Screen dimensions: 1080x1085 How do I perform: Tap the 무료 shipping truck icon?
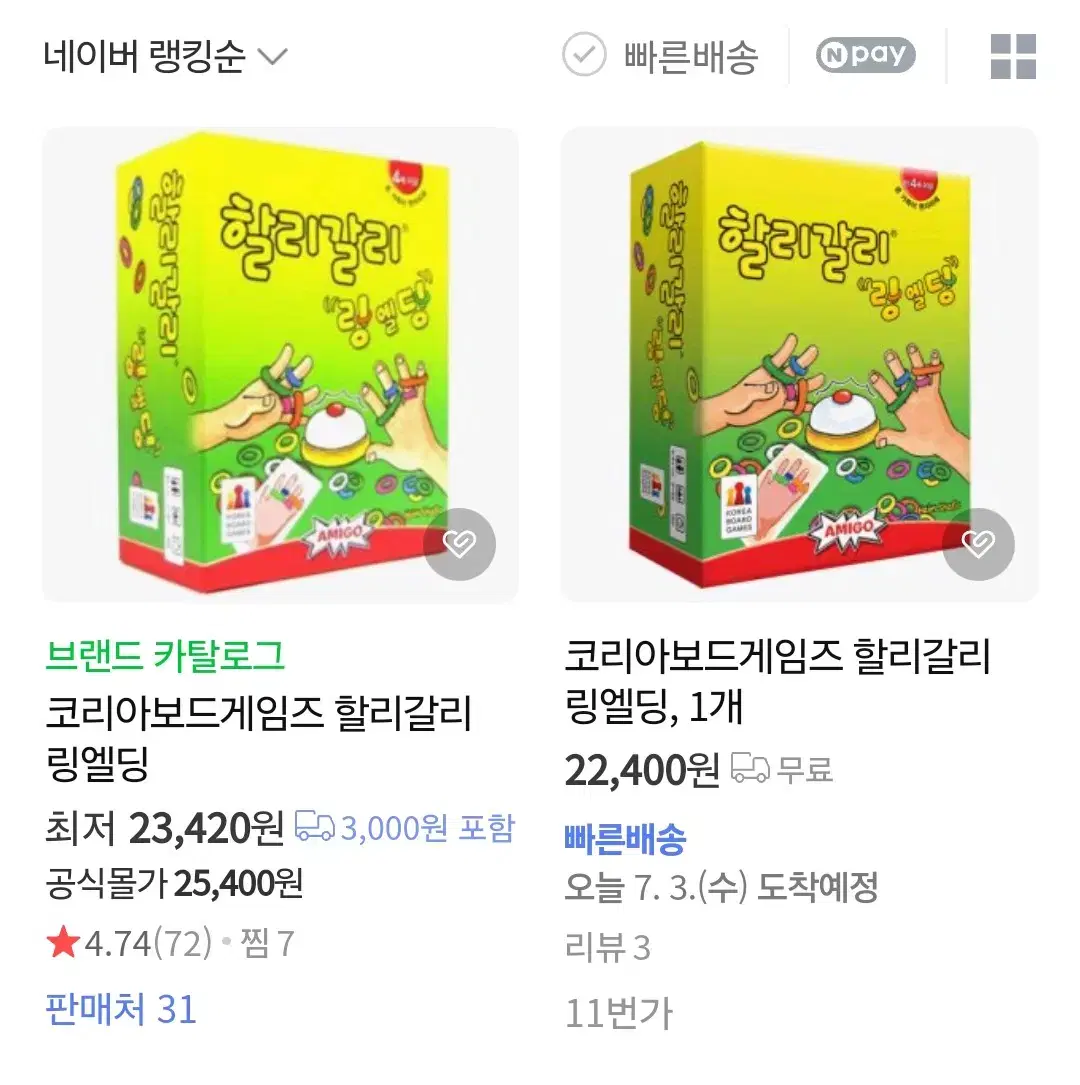(x=750, y=768)
